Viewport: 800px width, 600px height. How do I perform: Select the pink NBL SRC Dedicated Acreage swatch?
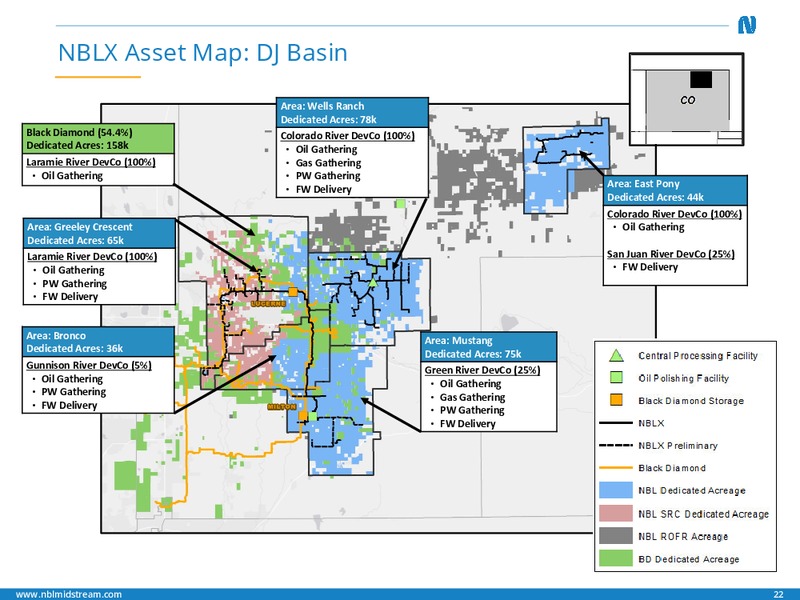pos(616,513)
